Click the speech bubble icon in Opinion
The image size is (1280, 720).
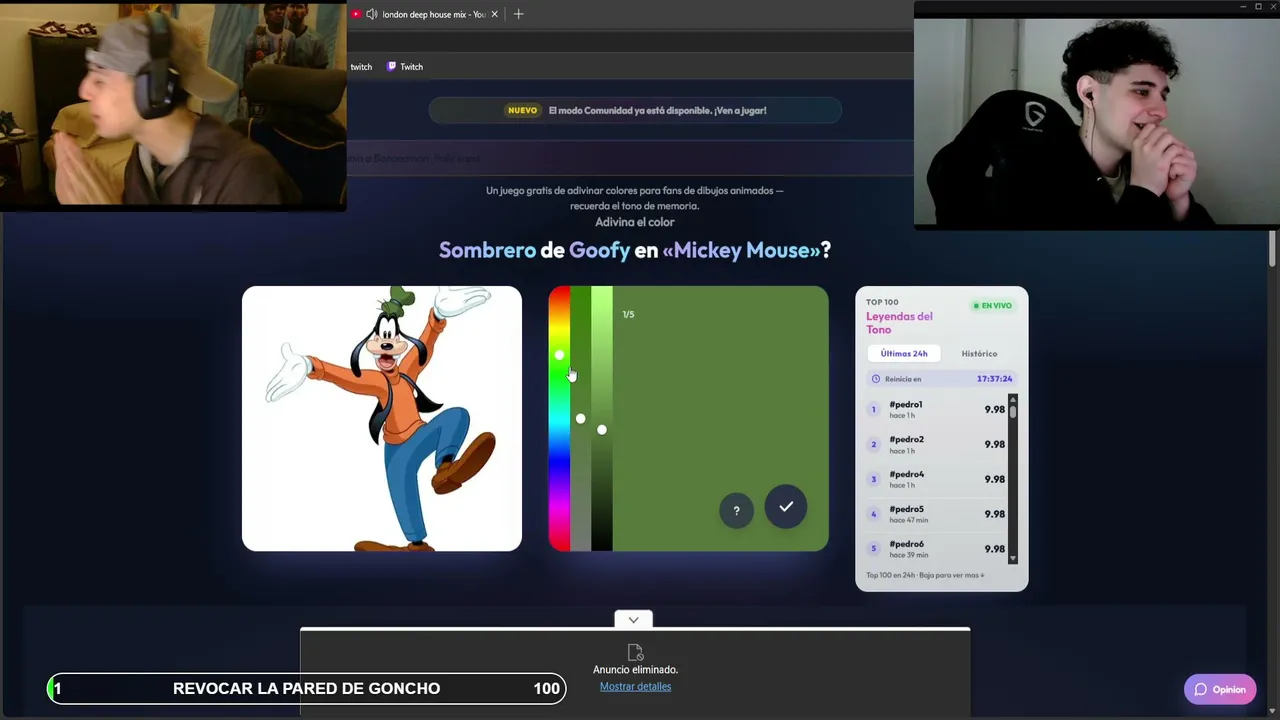[1201, 689]
